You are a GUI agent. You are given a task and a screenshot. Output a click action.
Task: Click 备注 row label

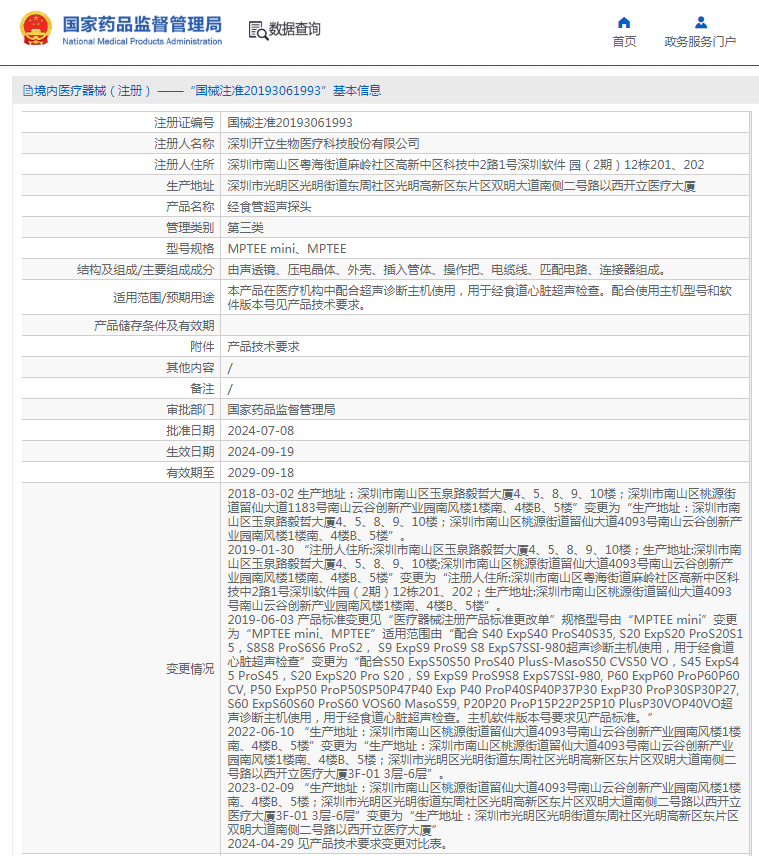pyautogui.click(x=202, y=389)
